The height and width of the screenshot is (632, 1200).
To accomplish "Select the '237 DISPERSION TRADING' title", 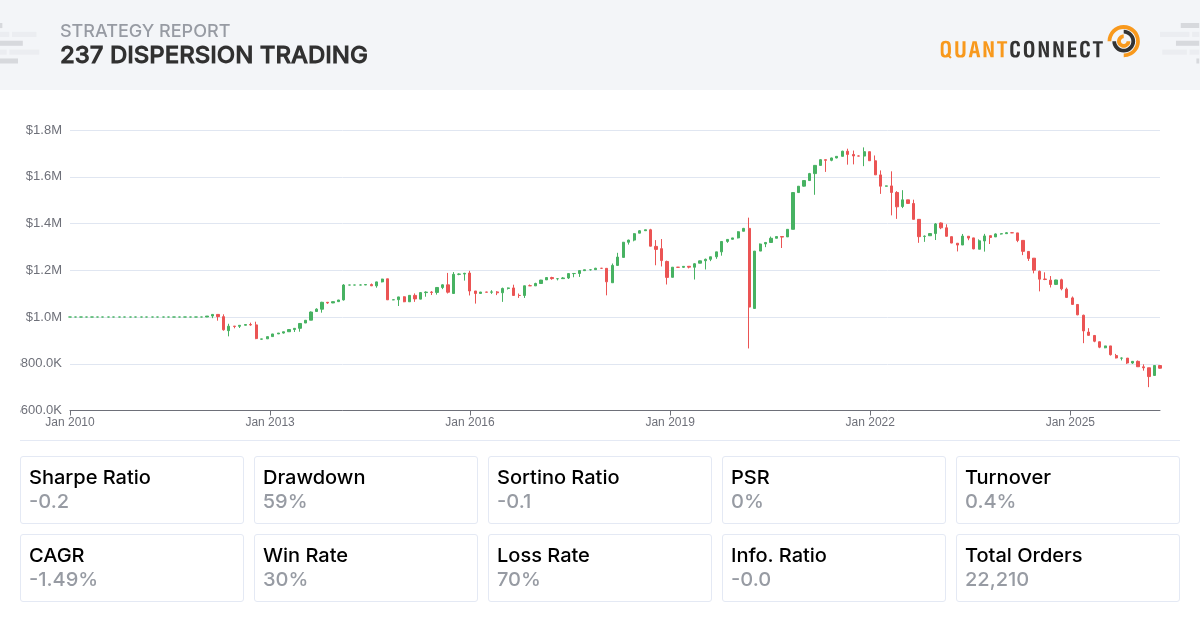I will (x=214, y=55).
